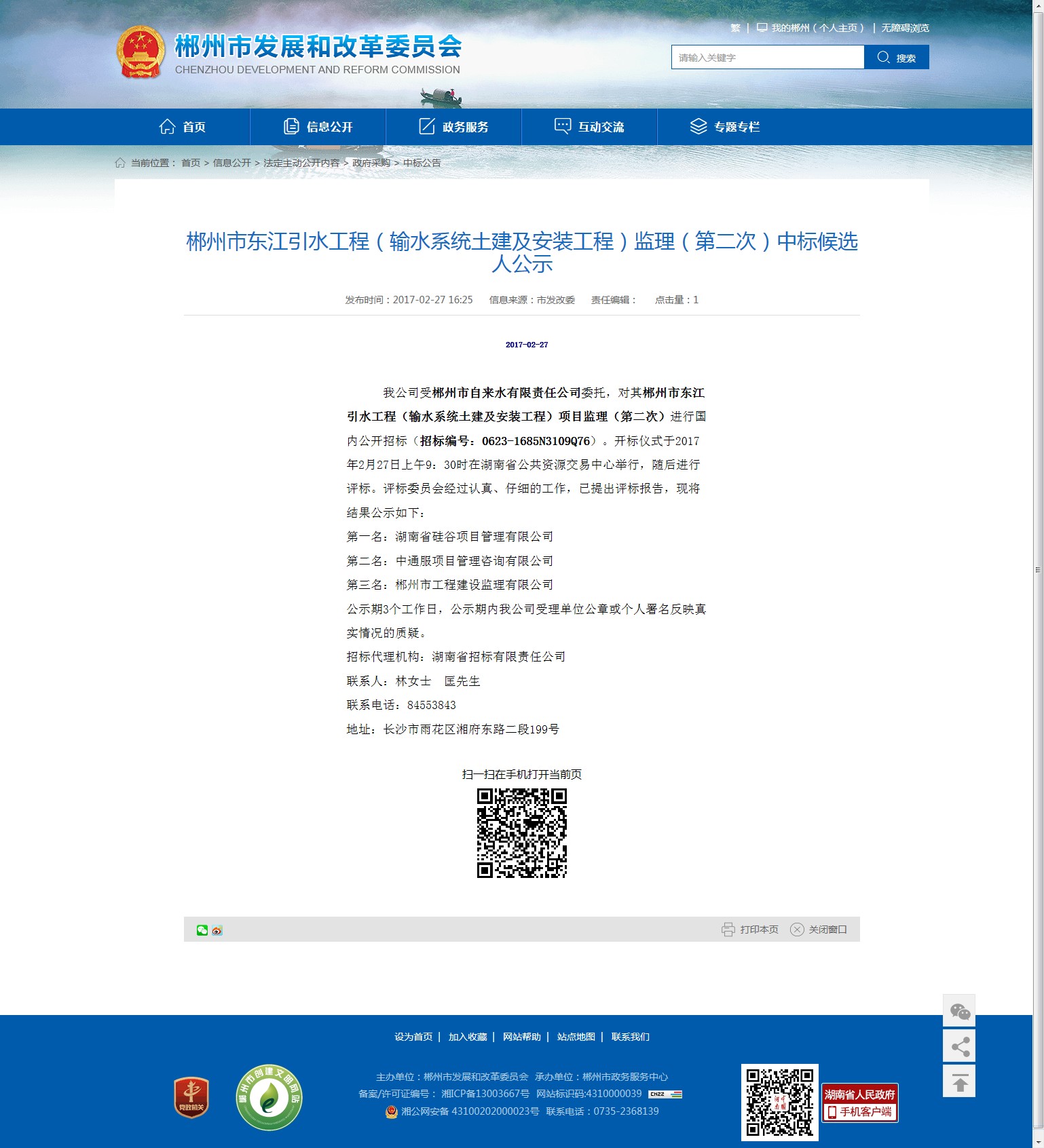Screen dimensions: 1044x1148
Task: Click the 联系我们 footer link
Action: [631, 1037]
